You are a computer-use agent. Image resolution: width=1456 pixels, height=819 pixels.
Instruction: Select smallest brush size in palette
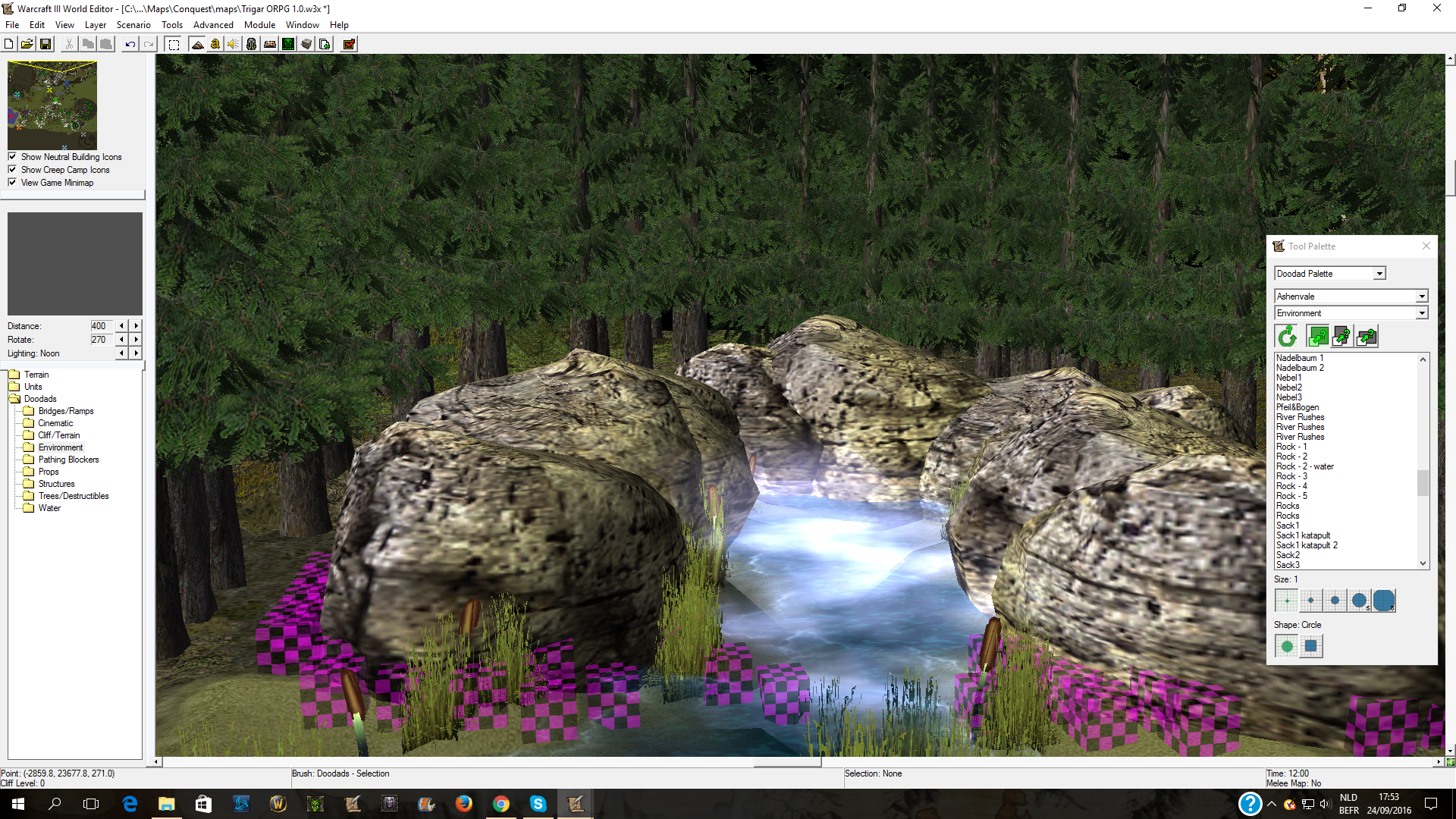coord(1287,601)
